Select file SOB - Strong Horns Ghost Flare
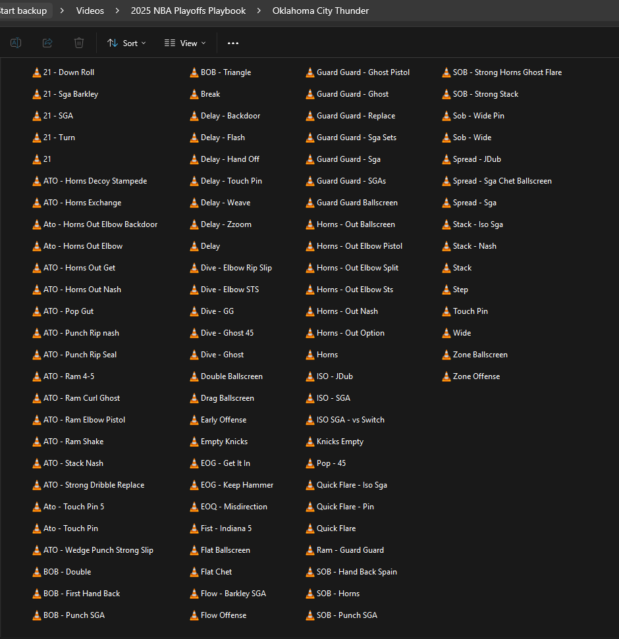The width and height of the screenshot is (619, 639). click(502, 73)
